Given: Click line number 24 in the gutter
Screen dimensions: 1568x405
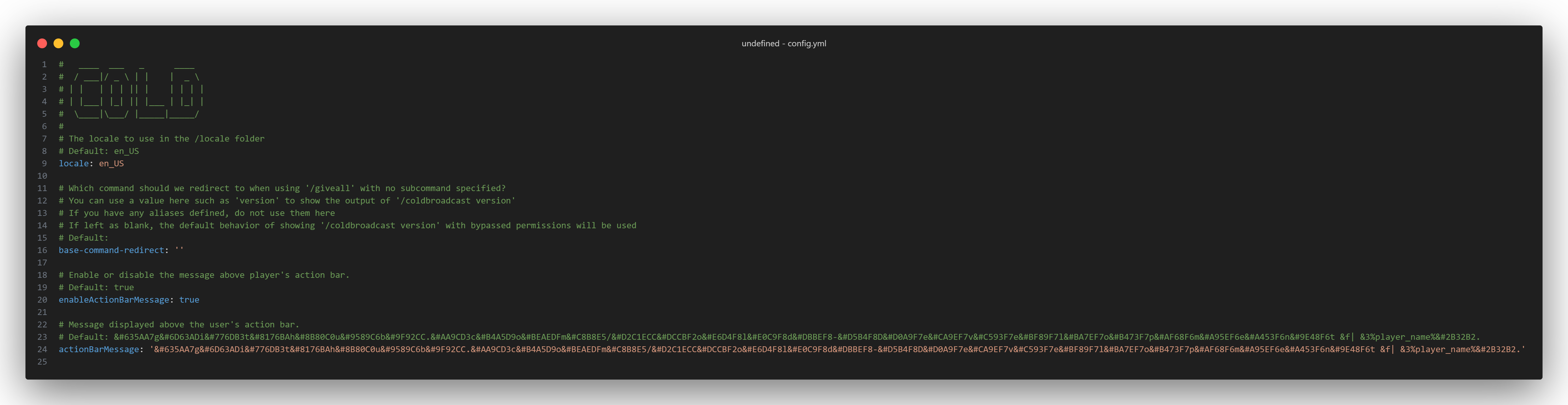Looking at the screenshot, I should point(42,350).
